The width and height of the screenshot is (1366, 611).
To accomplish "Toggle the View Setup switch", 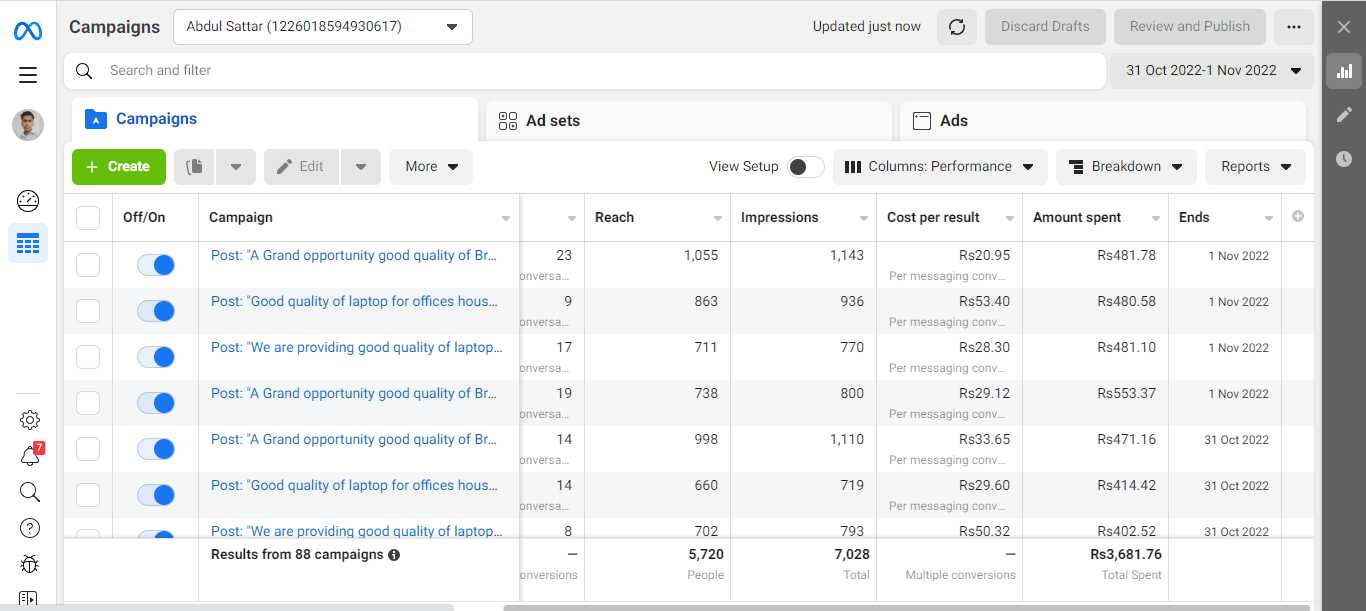I will click(806, 167).
